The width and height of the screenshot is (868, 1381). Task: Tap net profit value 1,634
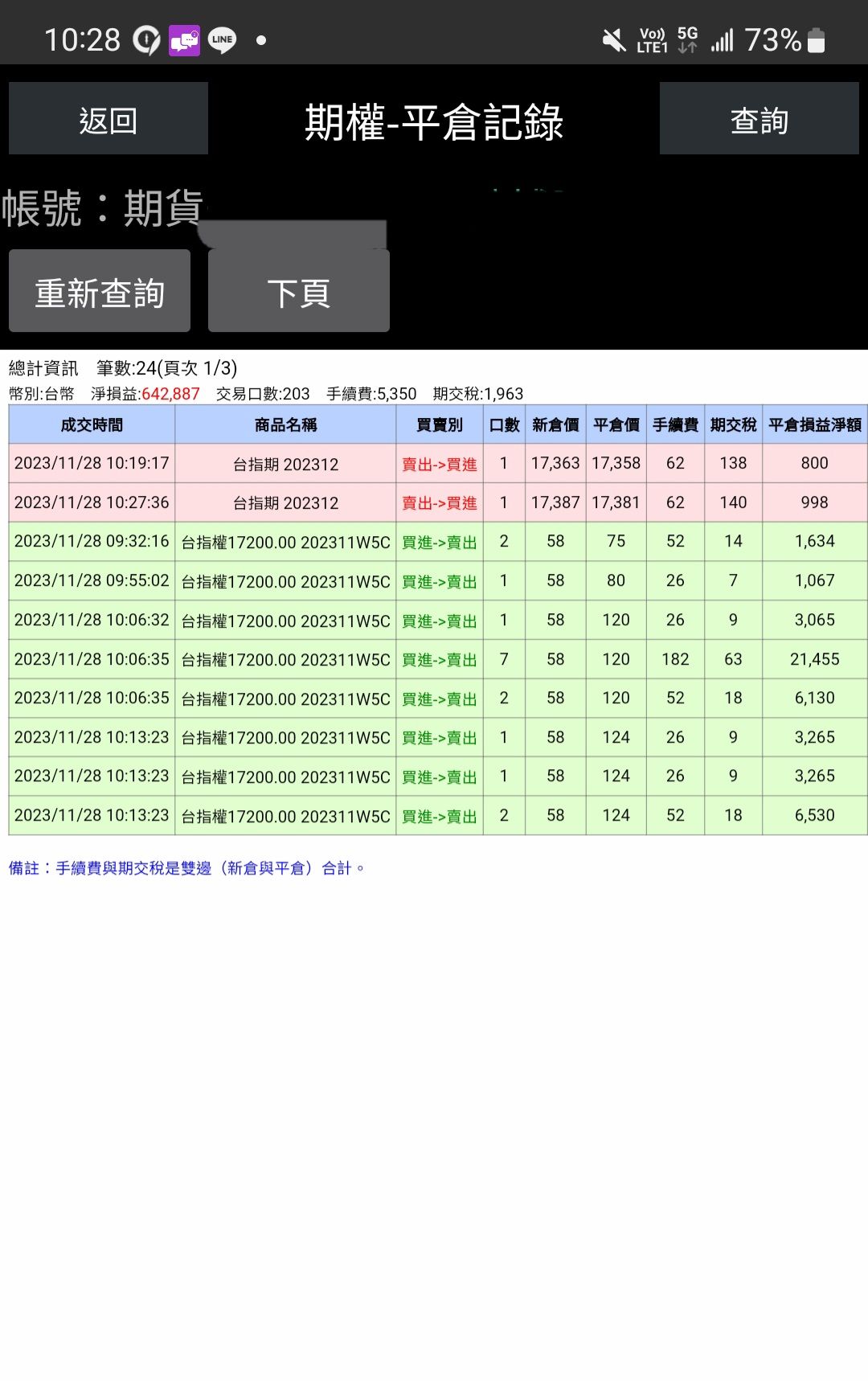pos(815,541)
